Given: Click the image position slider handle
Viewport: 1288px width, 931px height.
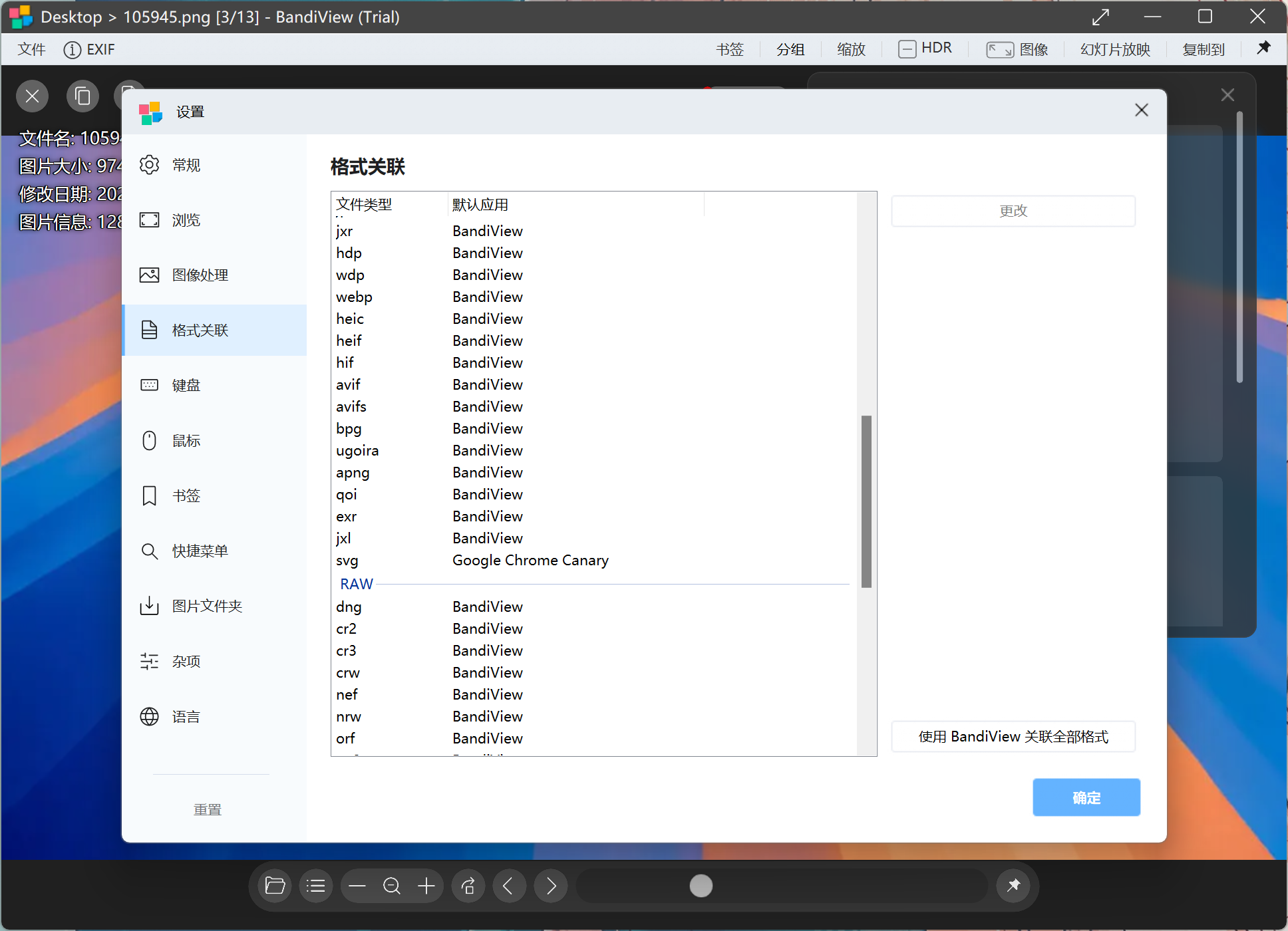Looking at the screenshot, I should tap(701, 886).
